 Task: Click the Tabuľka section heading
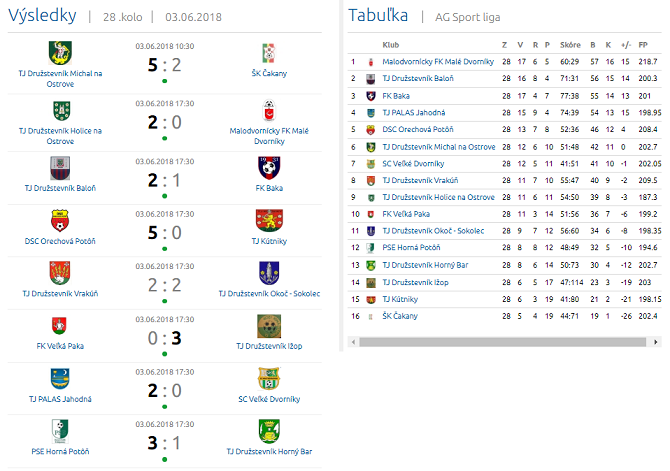tap(376, 16)
